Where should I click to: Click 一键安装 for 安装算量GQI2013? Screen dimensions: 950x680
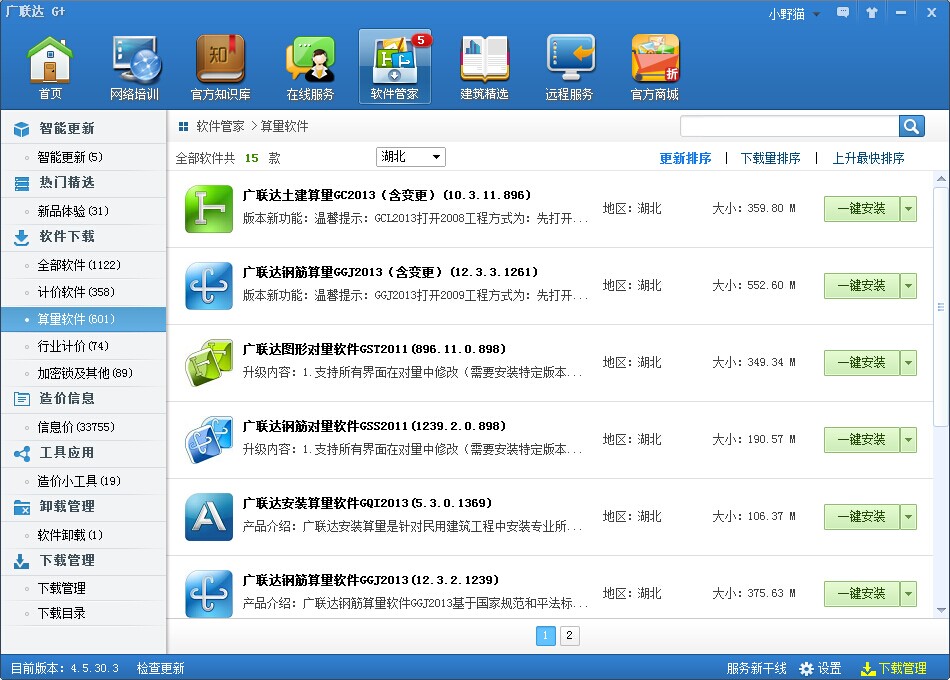[862, 517]
